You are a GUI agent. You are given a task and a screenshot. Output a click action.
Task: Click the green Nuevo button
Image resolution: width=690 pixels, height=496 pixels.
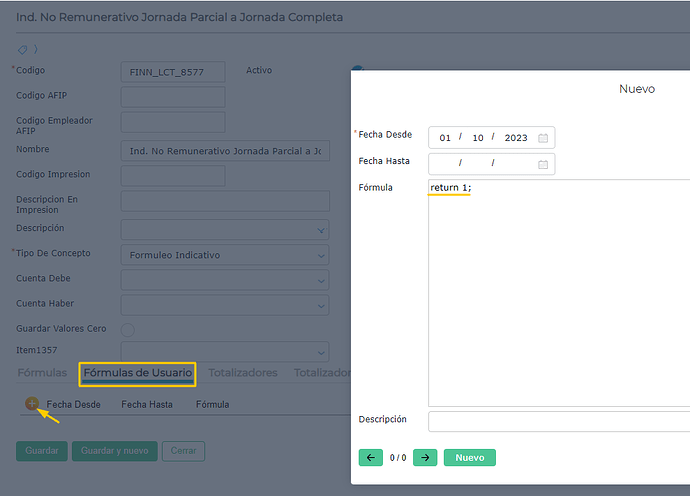pyautogui.click(x=469, y=457)
